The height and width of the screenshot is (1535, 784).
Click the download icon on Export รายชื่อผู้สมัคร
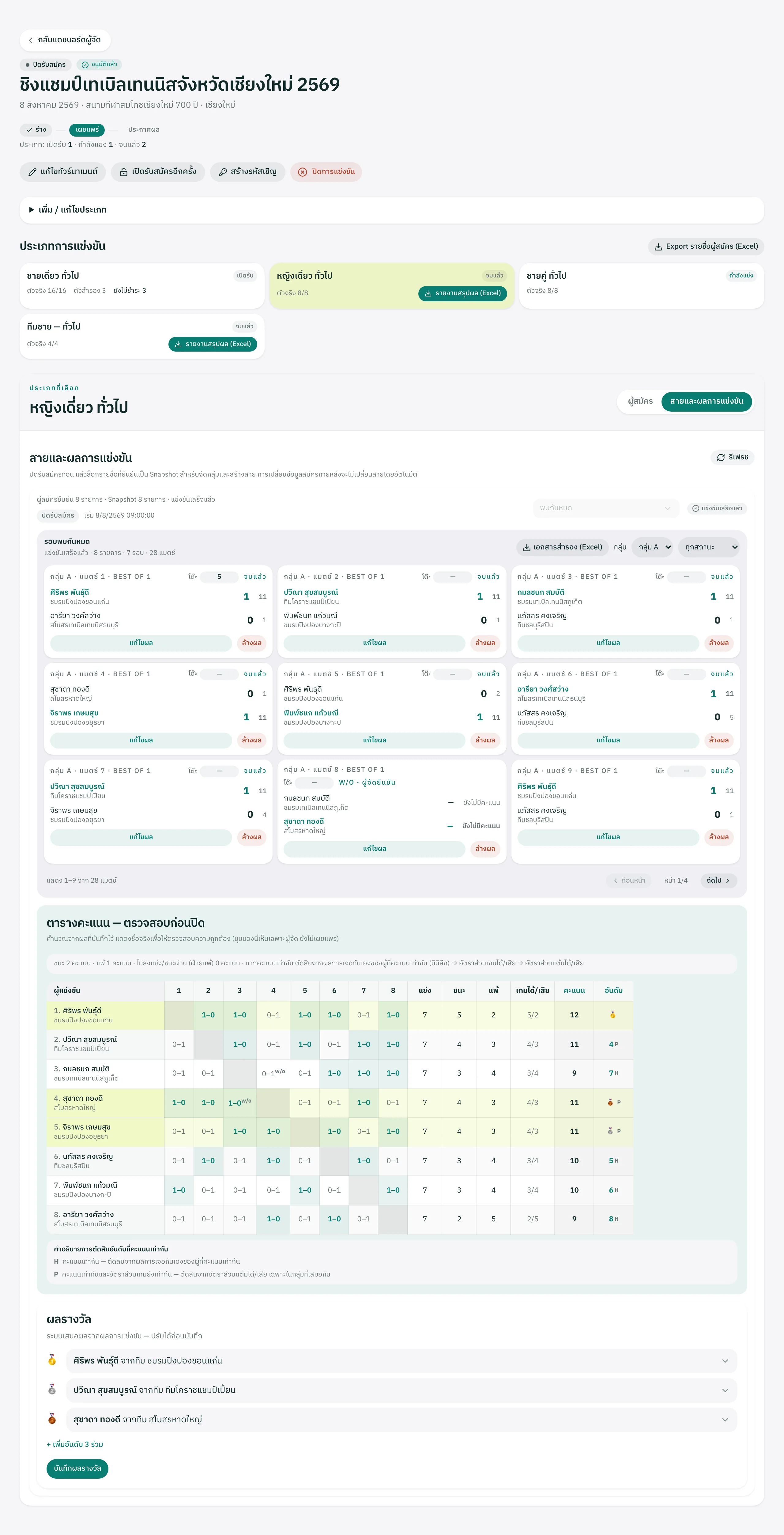(x=658, y=247)
